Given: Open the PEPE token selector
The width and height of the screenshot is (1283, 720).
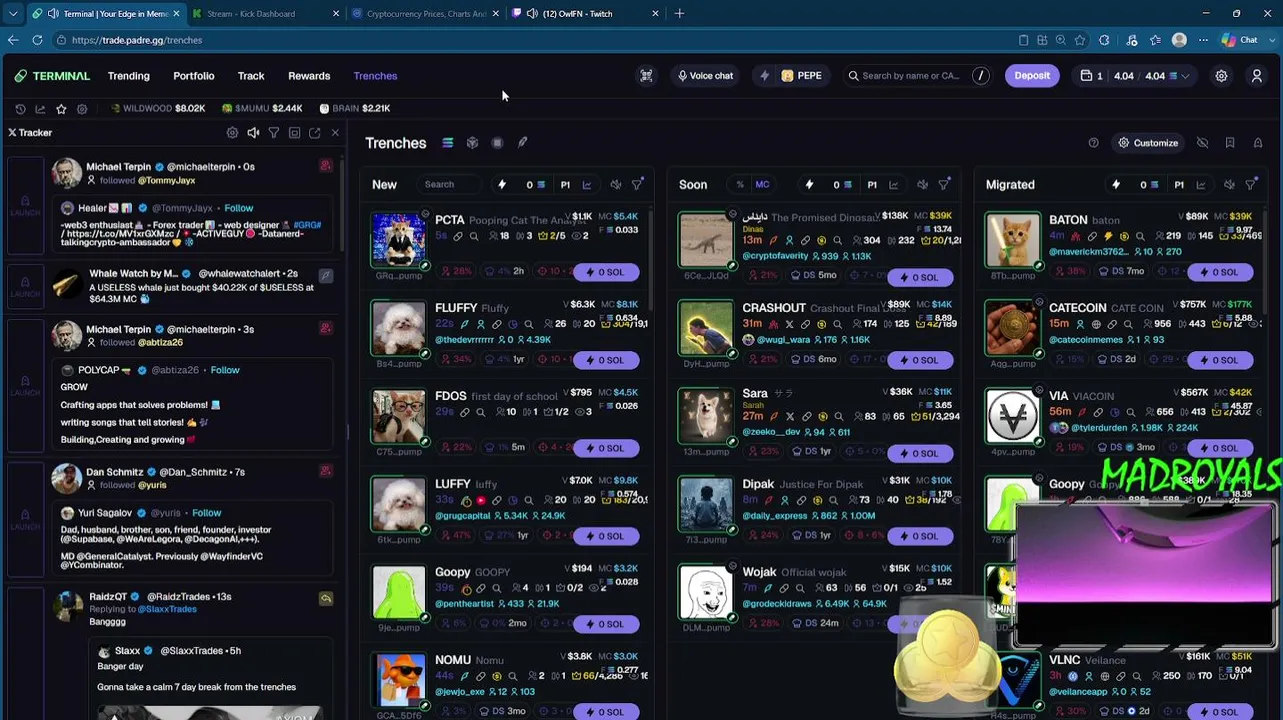Looking at the screenshot, I should (801, 76).
